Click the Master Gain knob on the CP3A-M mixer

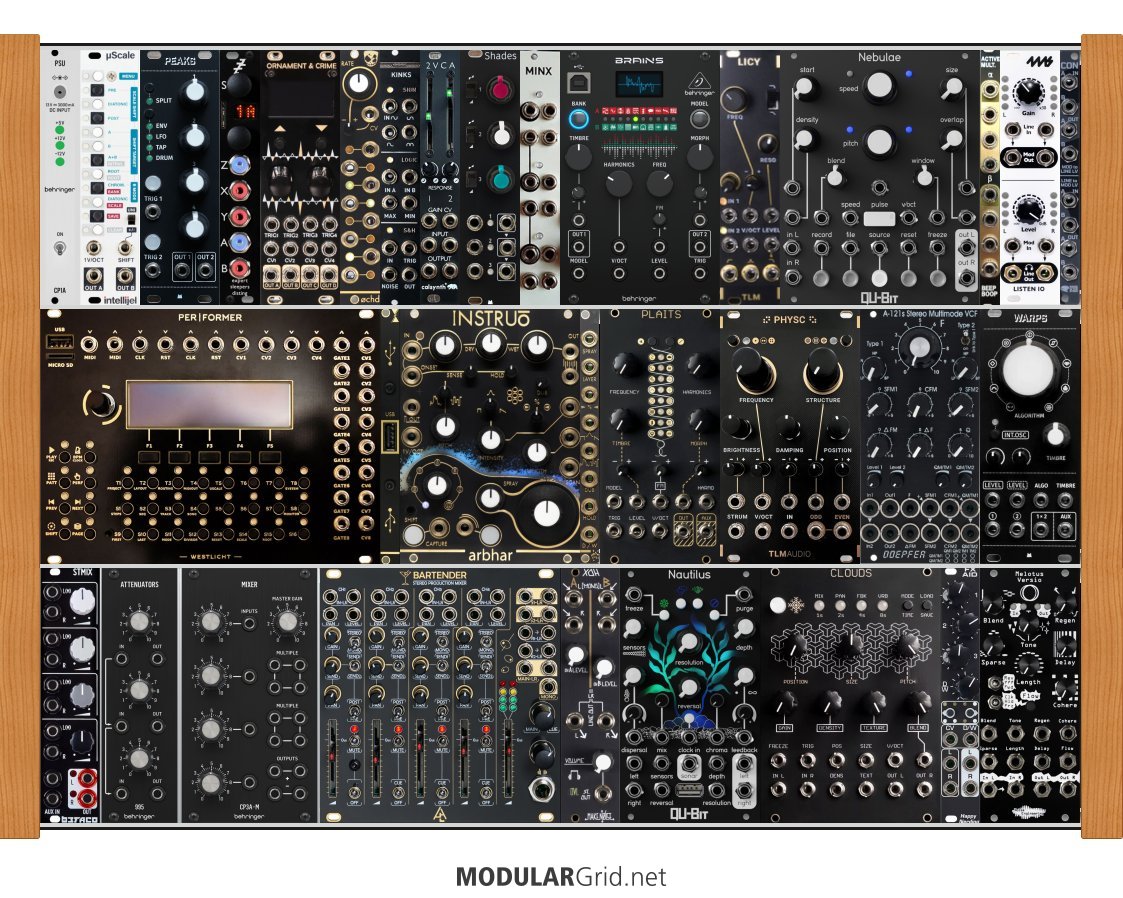tap(287, 621)
